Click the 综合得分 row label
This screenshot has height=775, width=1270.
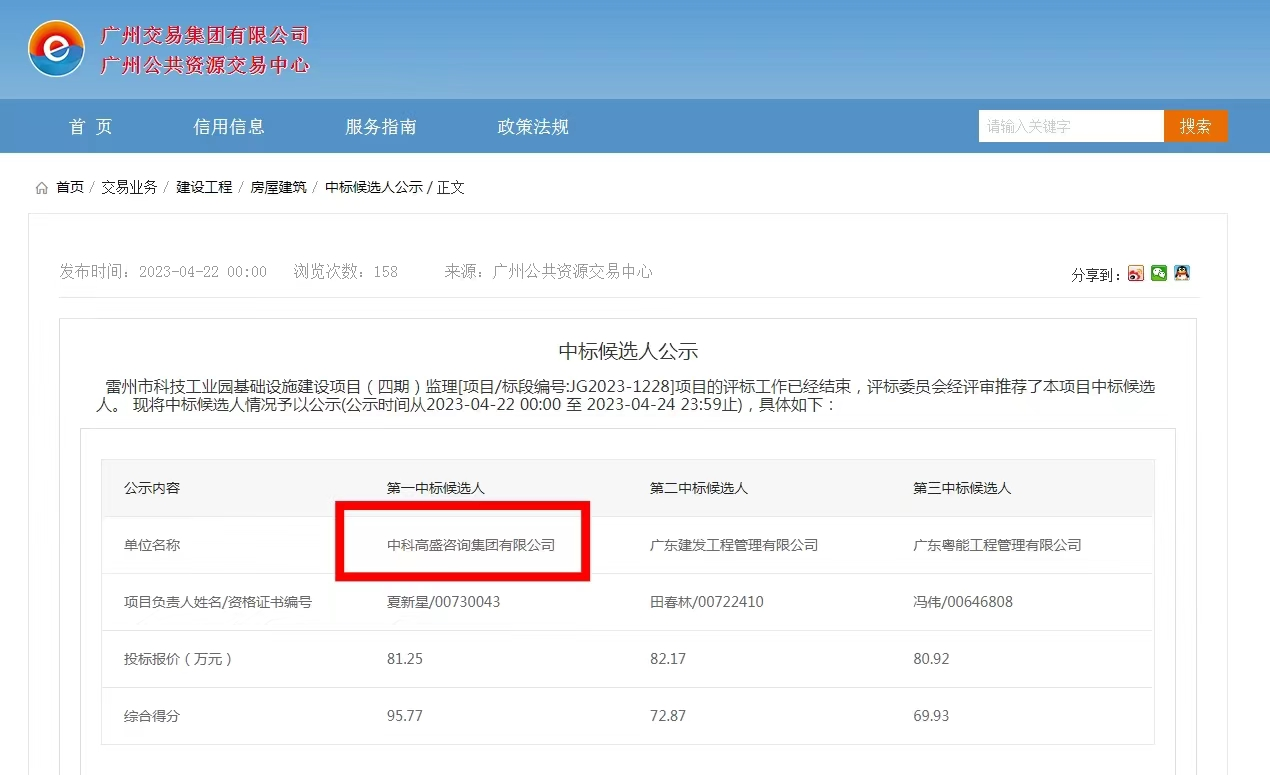[x=152, y=716]
